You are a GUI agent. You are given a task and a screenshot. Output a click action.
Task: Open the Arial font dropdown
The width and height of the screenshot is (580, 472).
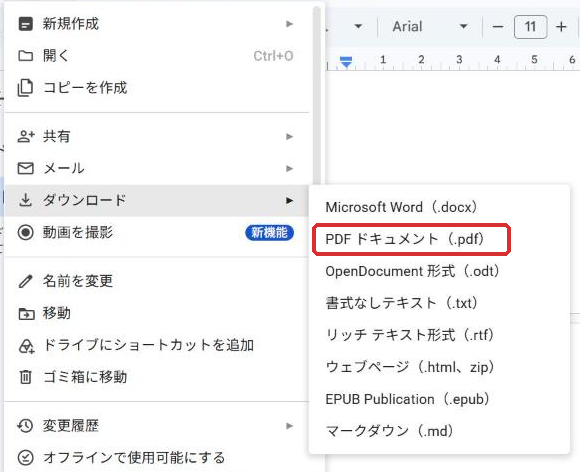pyautogui.click(x=430, y=27)
